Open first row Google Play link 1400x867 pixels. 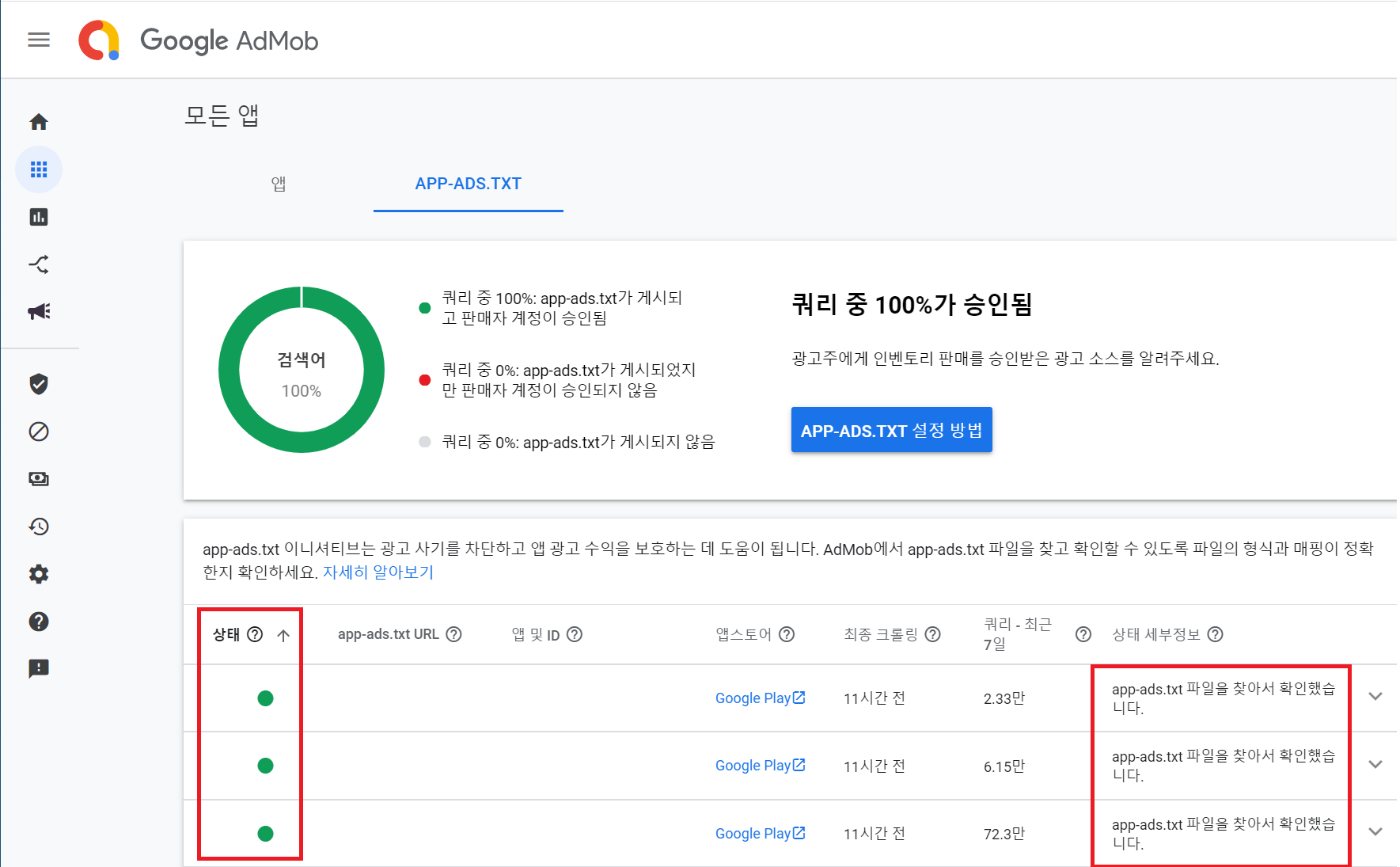(x=760, y=698)
